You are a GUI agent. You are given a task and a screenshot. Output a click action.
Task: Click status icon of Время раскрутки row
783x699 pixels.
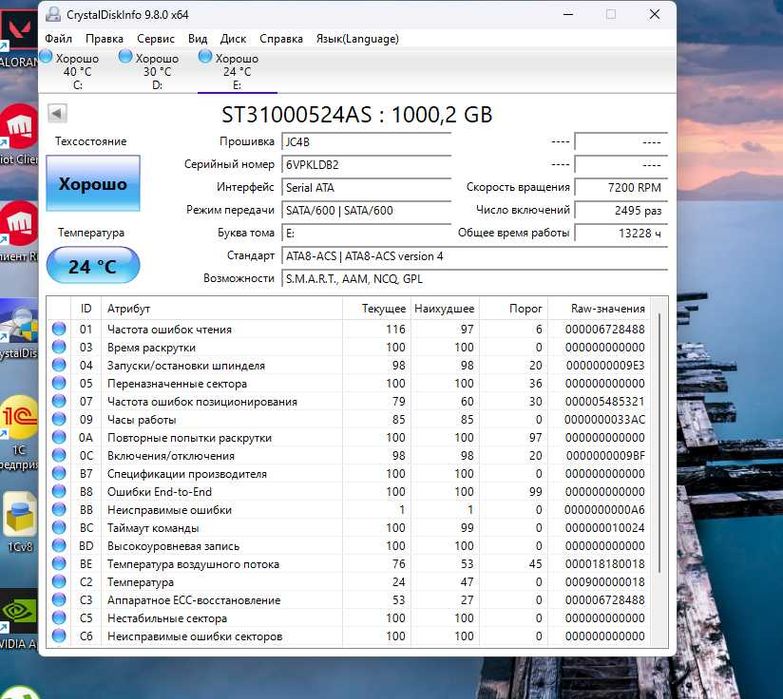click(59, 347)
